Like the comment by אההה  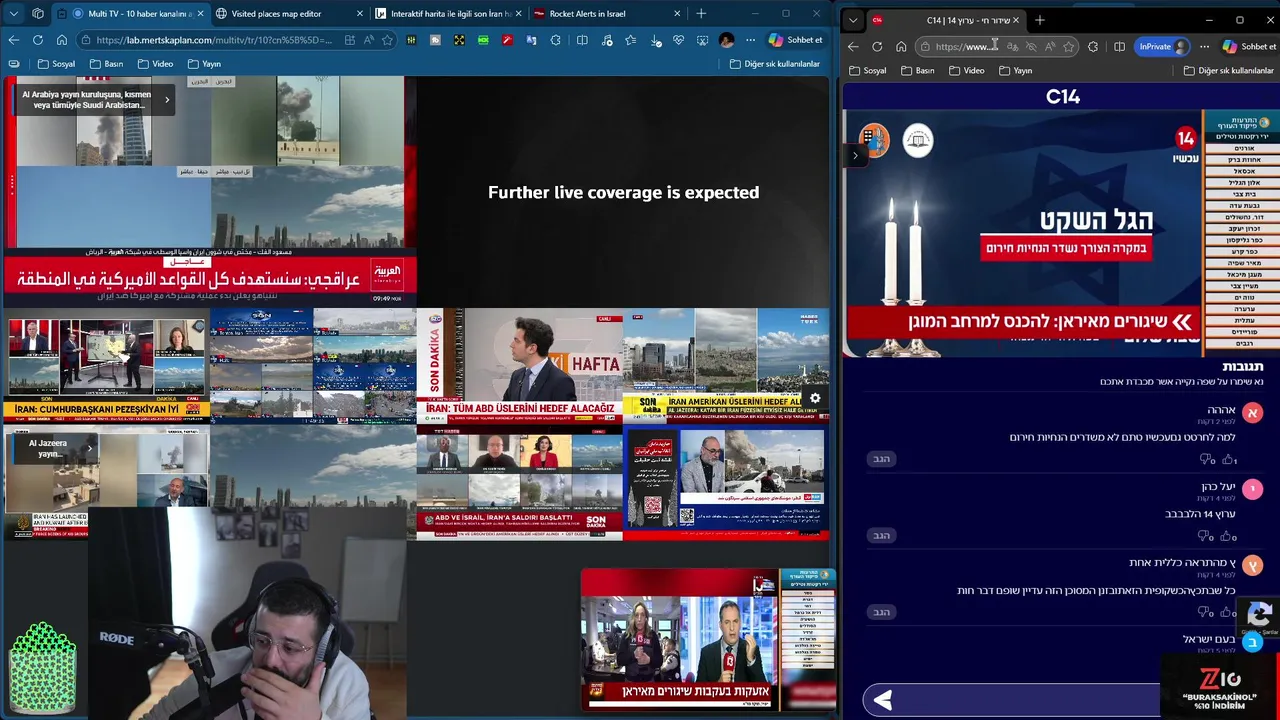pos(1228,459)
